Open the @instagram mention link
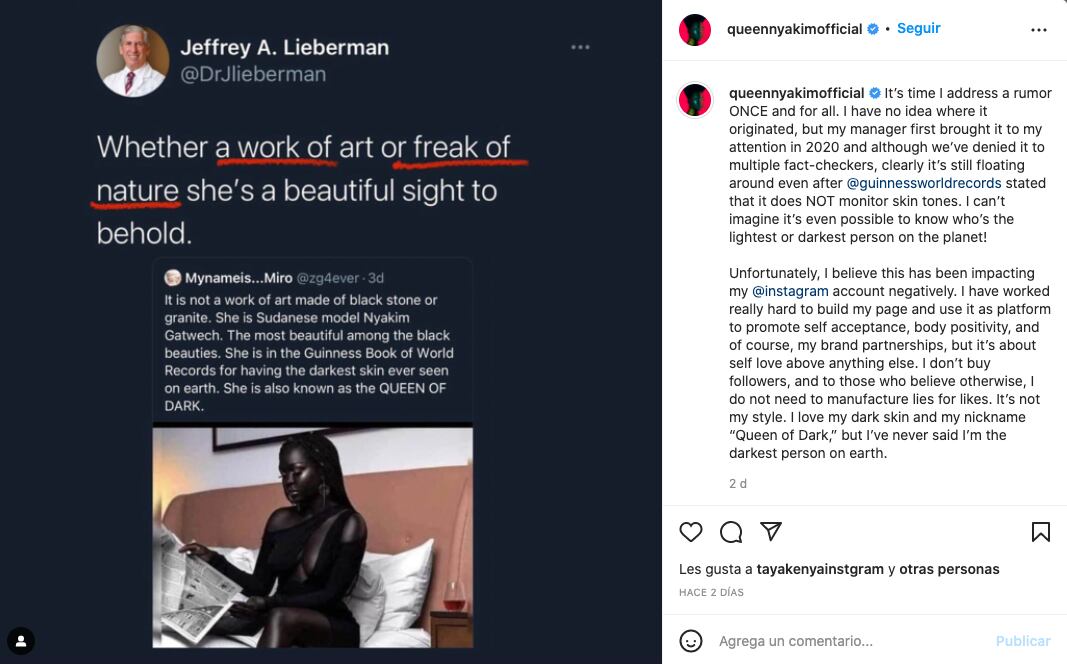 click(x=790, y=291)
